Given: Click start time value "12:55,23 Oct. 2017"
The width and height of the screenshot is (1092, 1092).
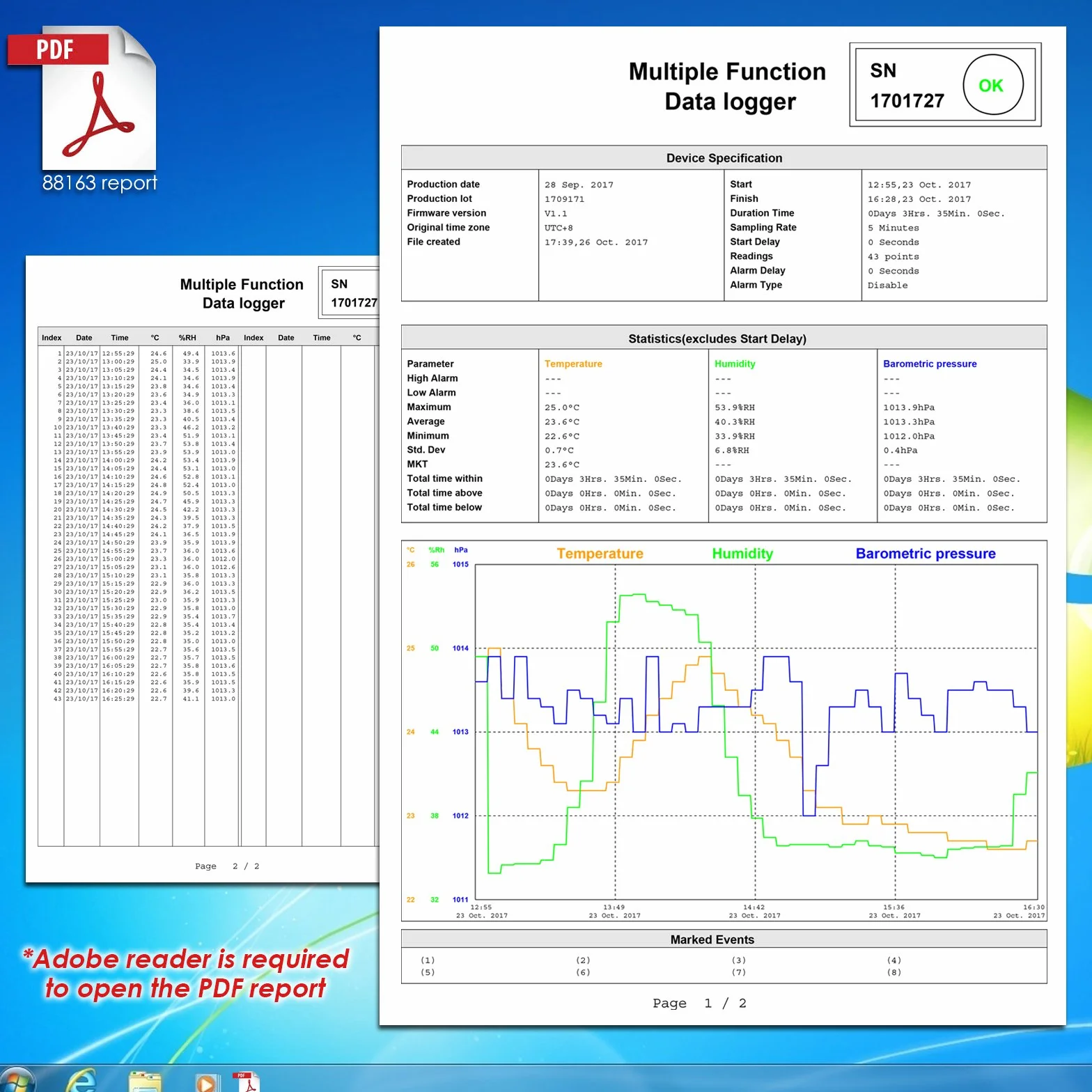Looking at the screenshot, I should pos(919,185).
